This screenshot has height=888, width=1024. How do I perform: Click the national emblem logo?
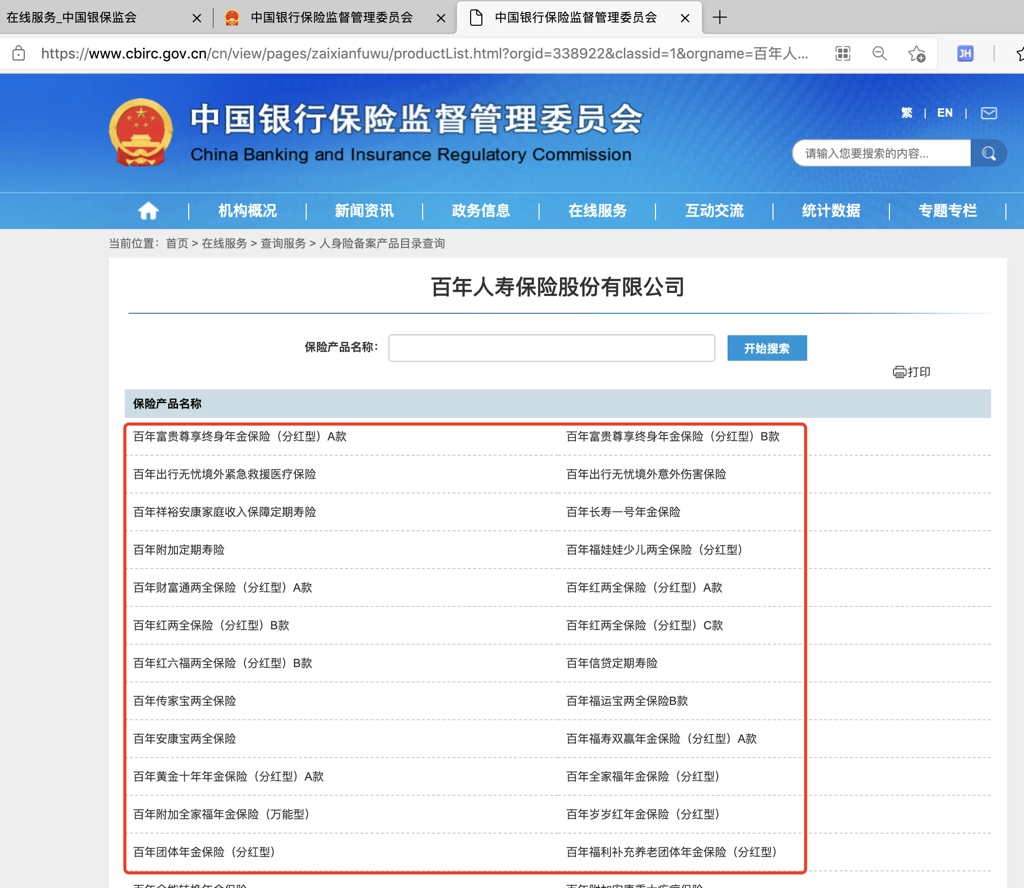click(x=140, y=133)
